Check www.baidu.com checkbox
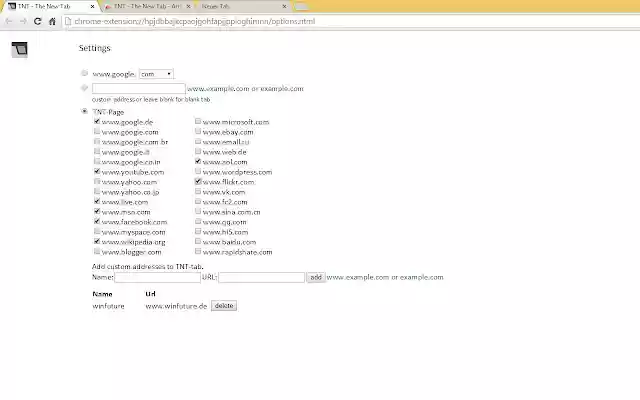 [x=198, y=241]
